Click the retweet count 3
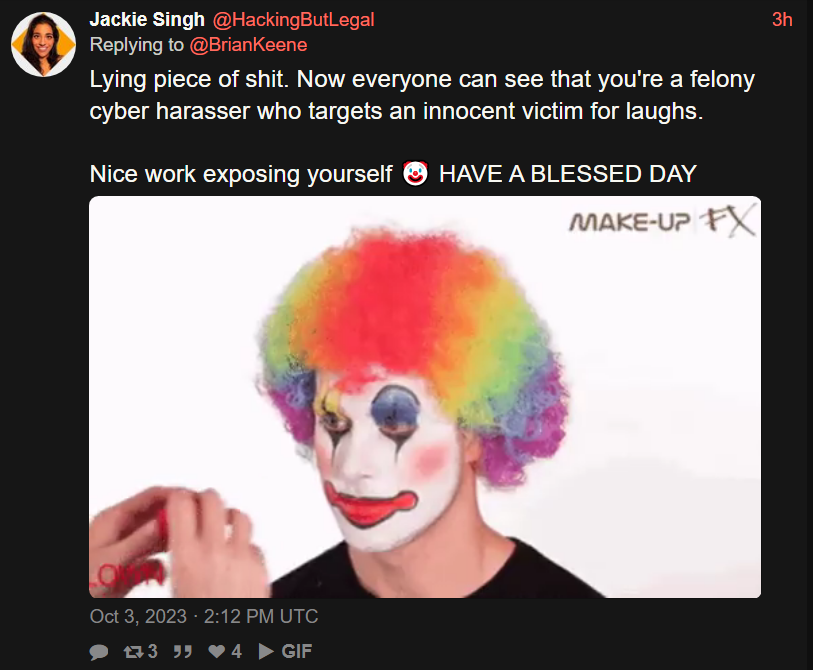 [152, 651]
